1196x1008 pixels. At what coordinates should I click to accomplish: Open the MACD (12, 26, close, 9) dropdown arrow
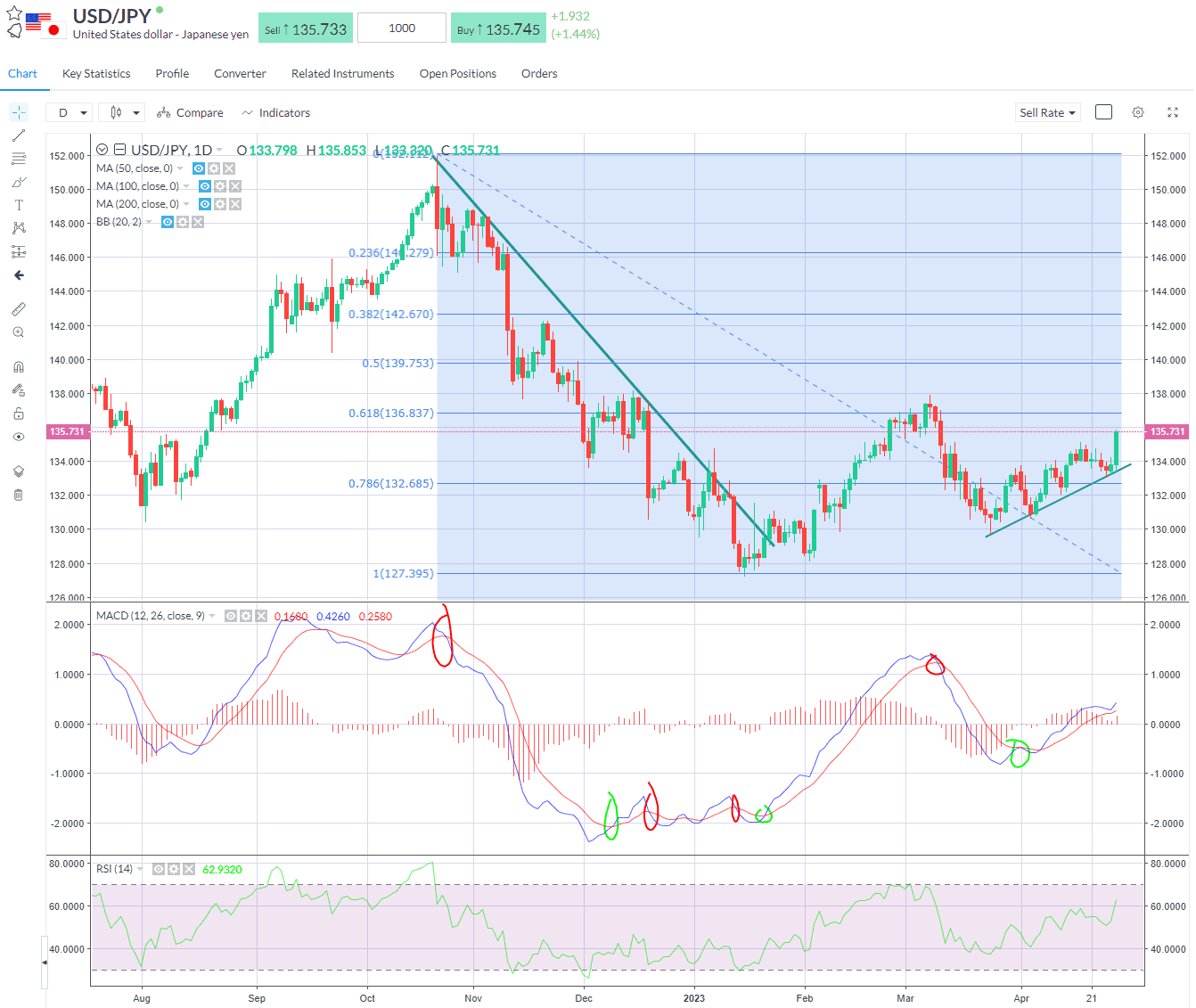pos(212,616)
